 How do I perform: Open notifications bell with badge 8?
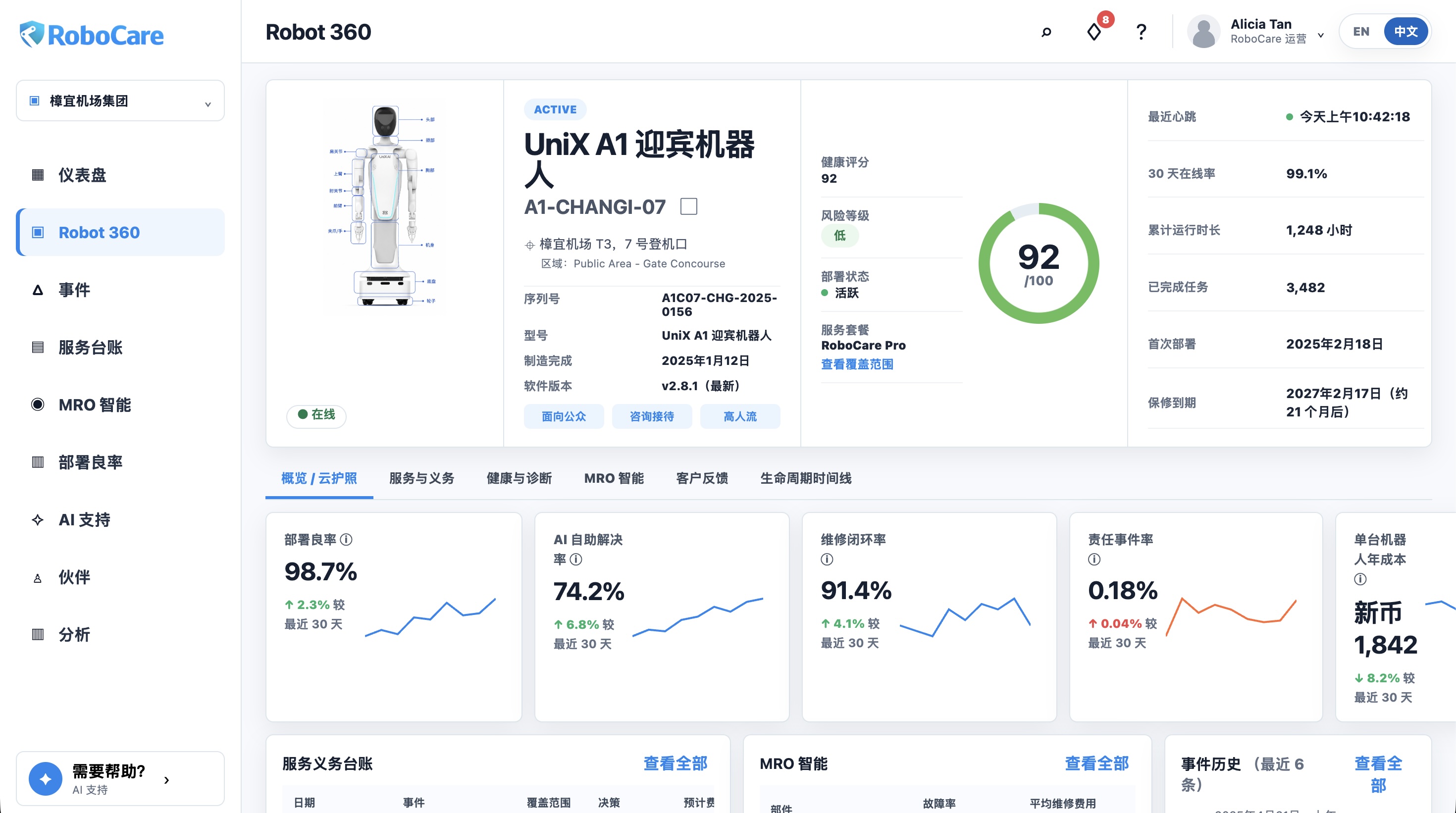tap(1094, 32)
